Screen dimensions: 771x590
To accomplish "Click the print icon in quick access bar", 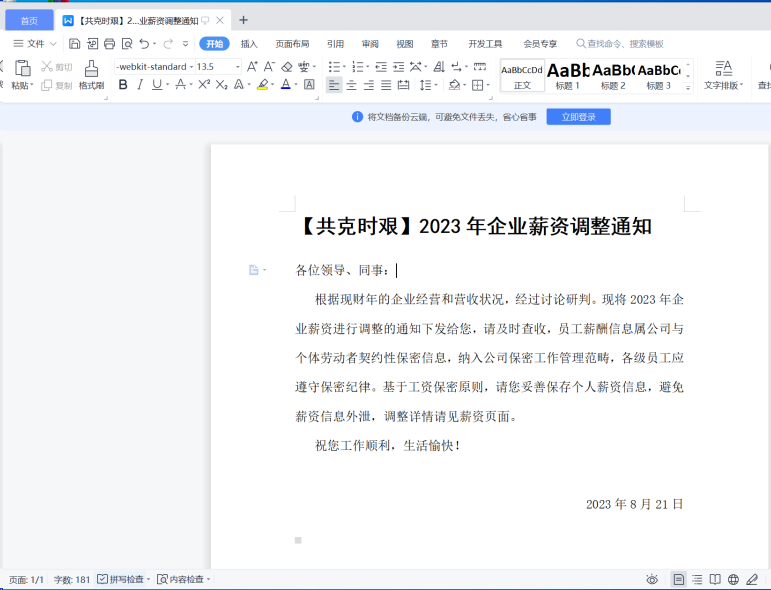I will coord(110,44).
